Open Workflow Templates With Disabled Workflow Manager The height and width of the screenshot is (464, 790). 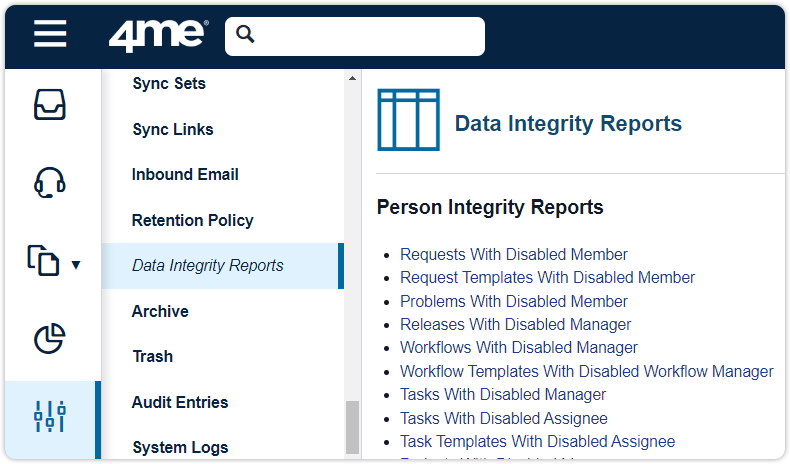click(587, 371)
